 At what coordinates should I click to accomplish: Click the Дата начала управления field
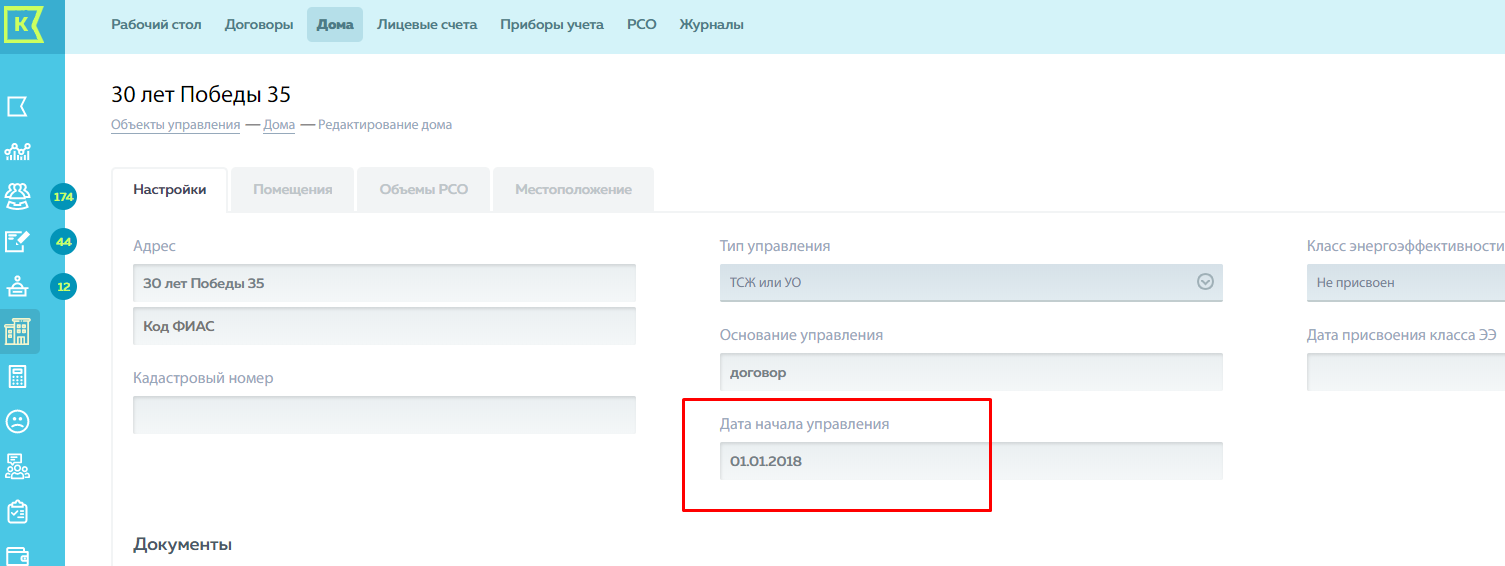click(x=971, y=461)
